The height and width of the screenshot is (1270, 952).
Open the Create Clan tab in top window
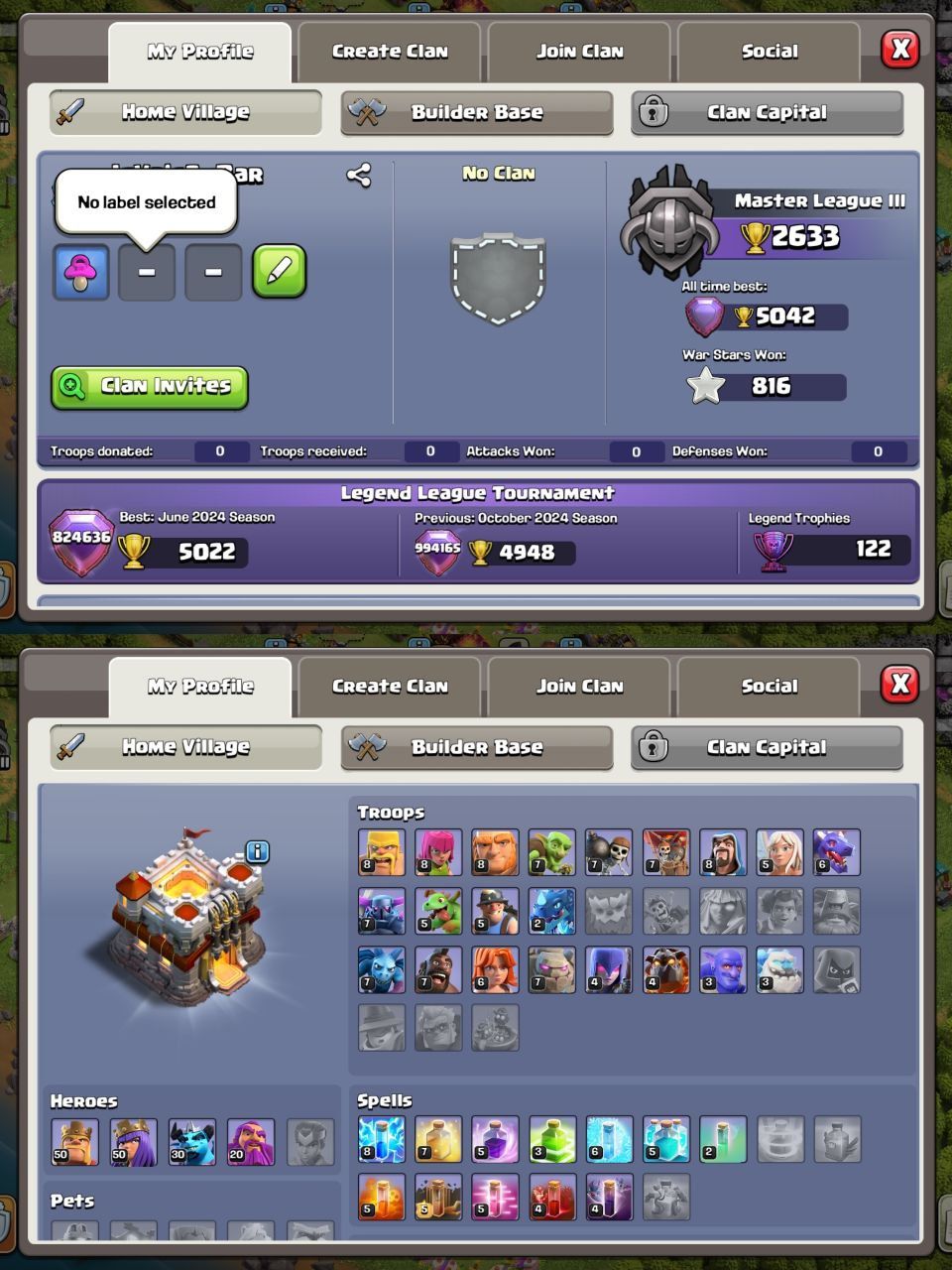click(x=390, y=52)
